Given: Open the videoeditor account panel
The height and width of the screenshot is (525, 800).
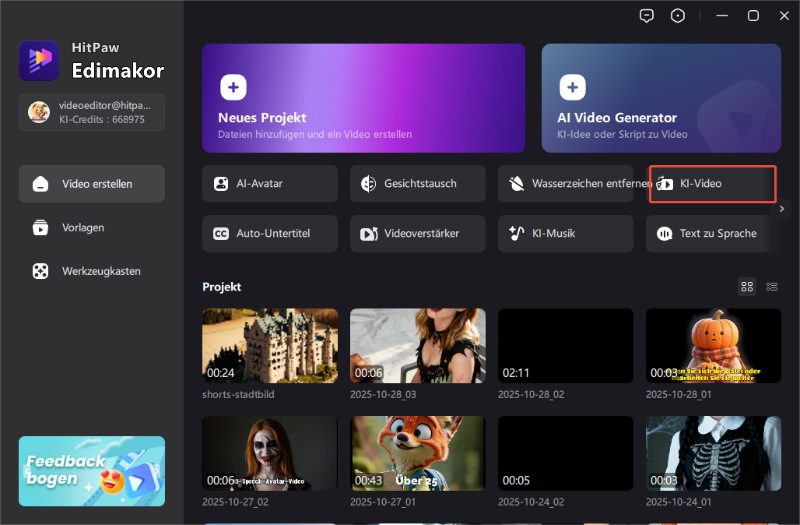Looking at the screenshot, I should click(x=92, y=112).
